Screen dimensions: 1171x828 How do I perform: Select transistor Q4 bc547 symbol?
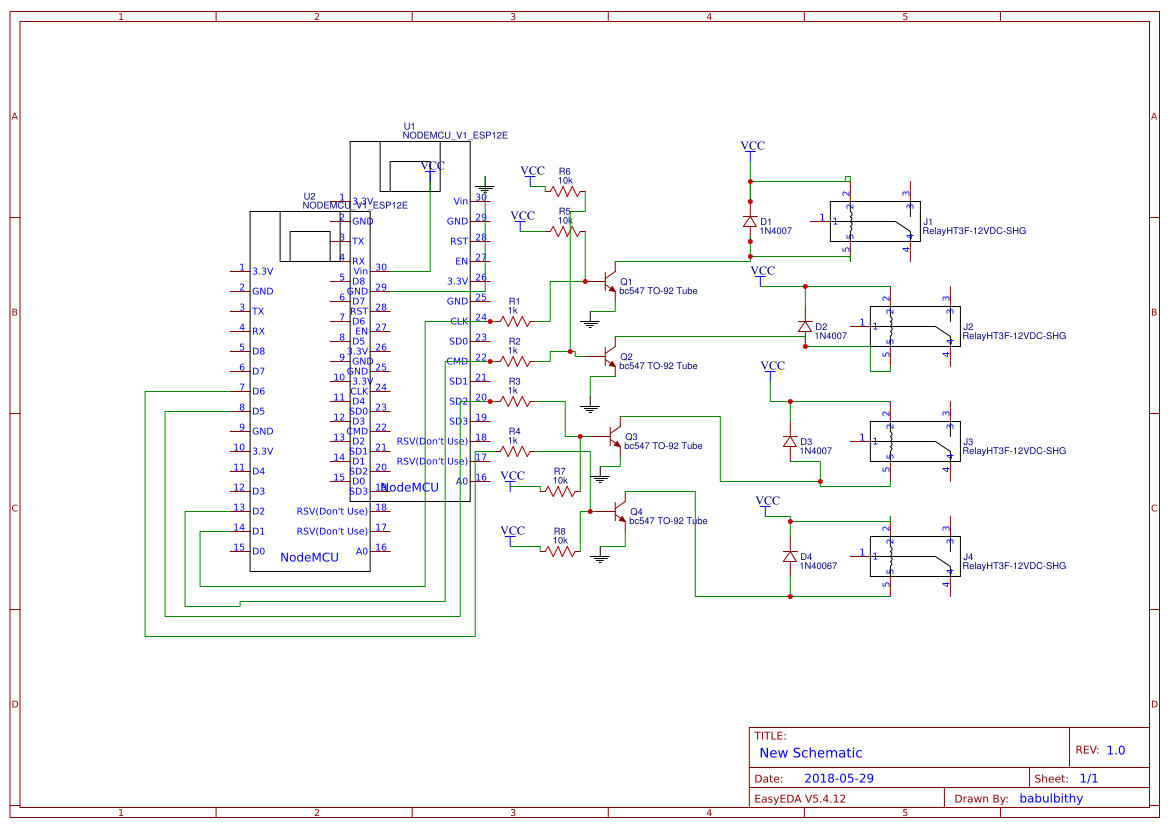pos(614,513)
